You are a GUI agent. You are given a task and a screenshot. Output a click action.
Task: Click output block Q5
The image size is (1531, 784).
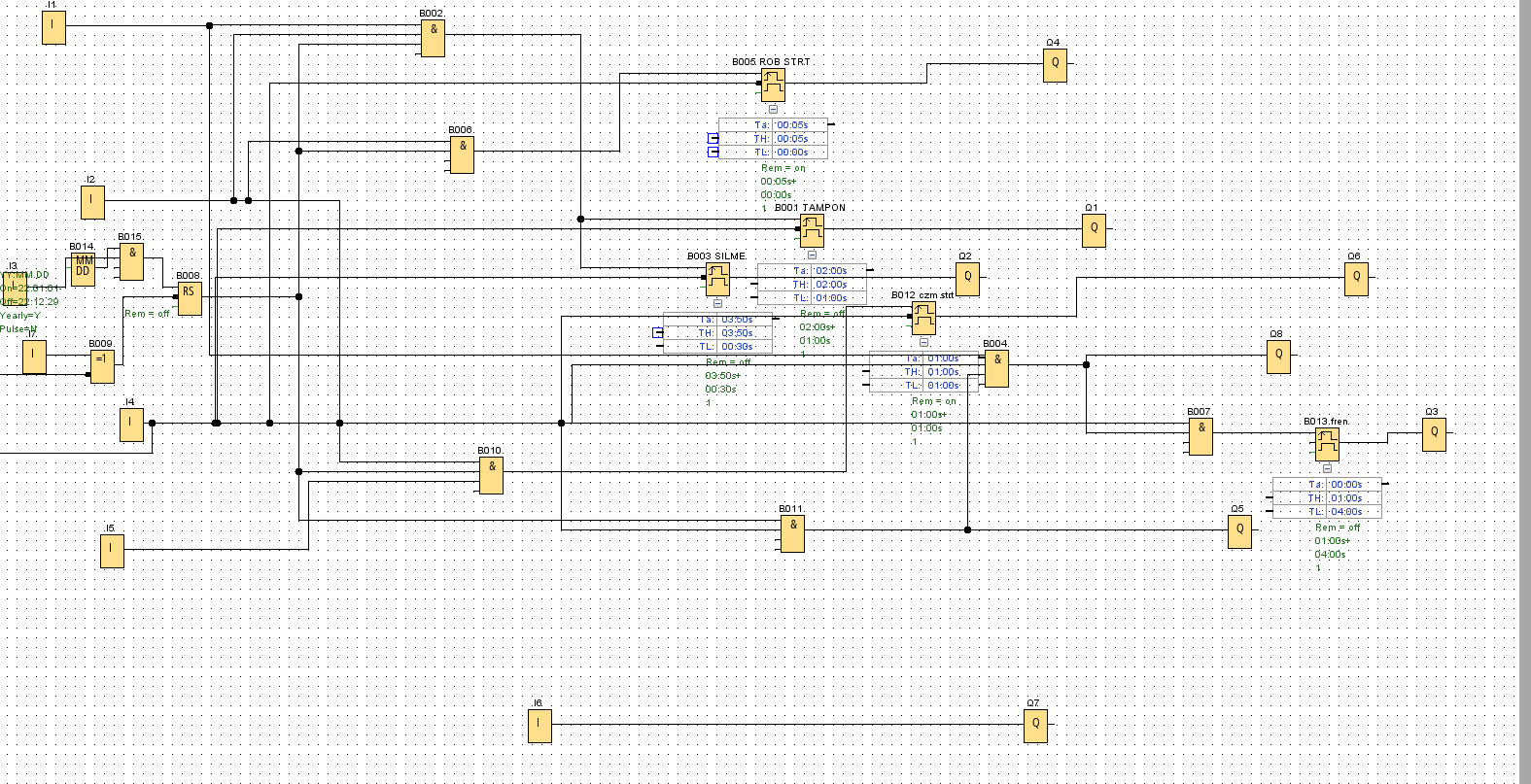(1239, 531)
